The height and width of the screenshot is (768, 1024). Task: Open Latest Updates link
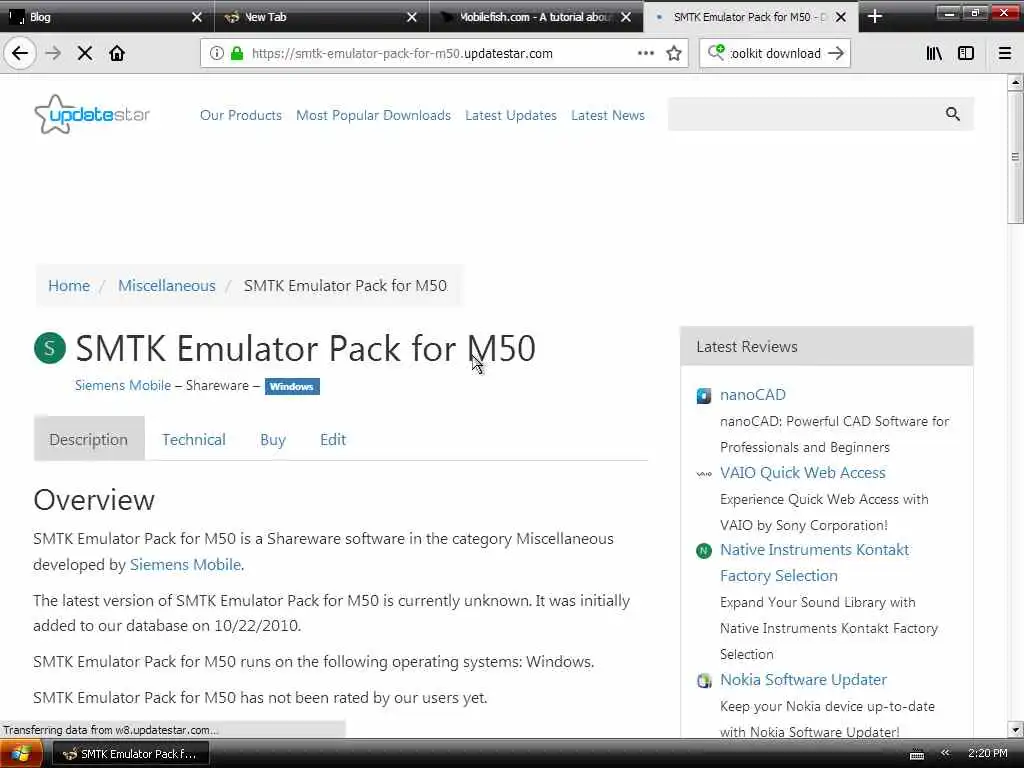click(x=511, y=115)
